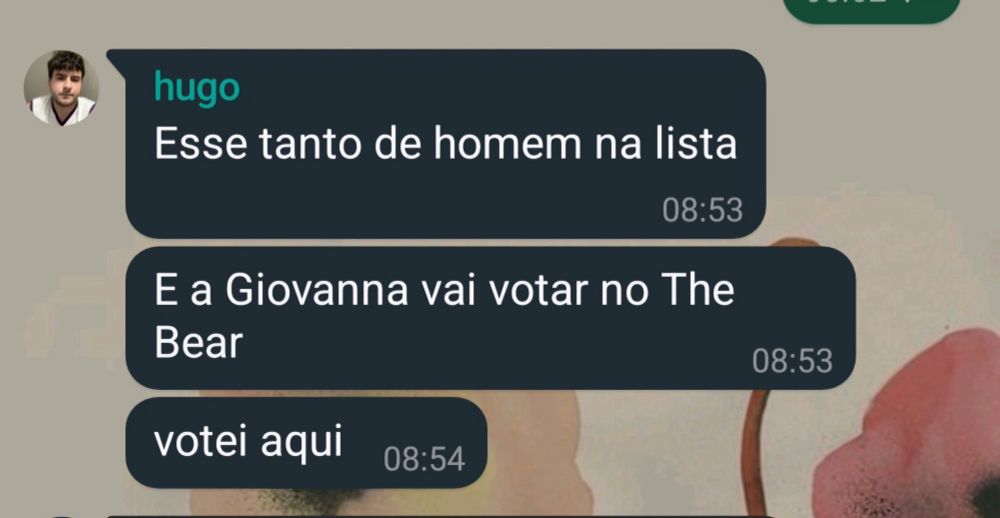
Task: Tap the pointed tail of hugo's first bubble
Action: pyautogui.click(x=117, y=59)
